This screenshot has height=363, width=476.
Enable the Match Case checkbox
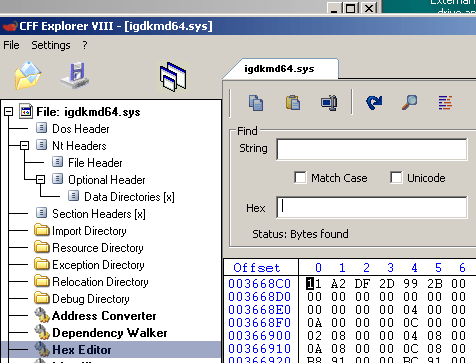(x=300, y=177)
